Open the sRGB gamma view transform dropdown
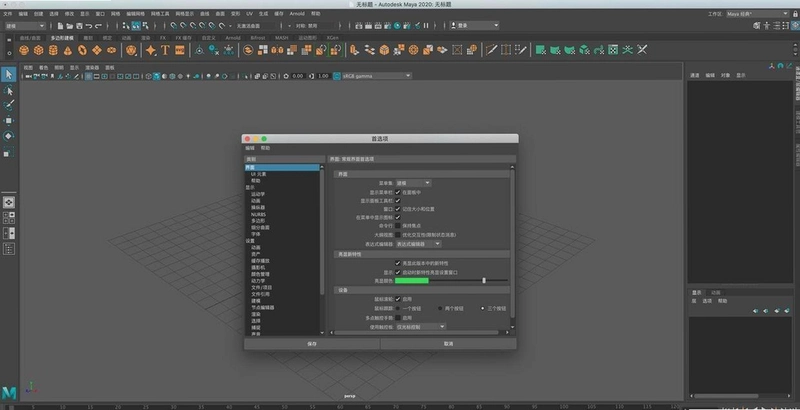This screenshot has height=410, width=800. (377, 76)
